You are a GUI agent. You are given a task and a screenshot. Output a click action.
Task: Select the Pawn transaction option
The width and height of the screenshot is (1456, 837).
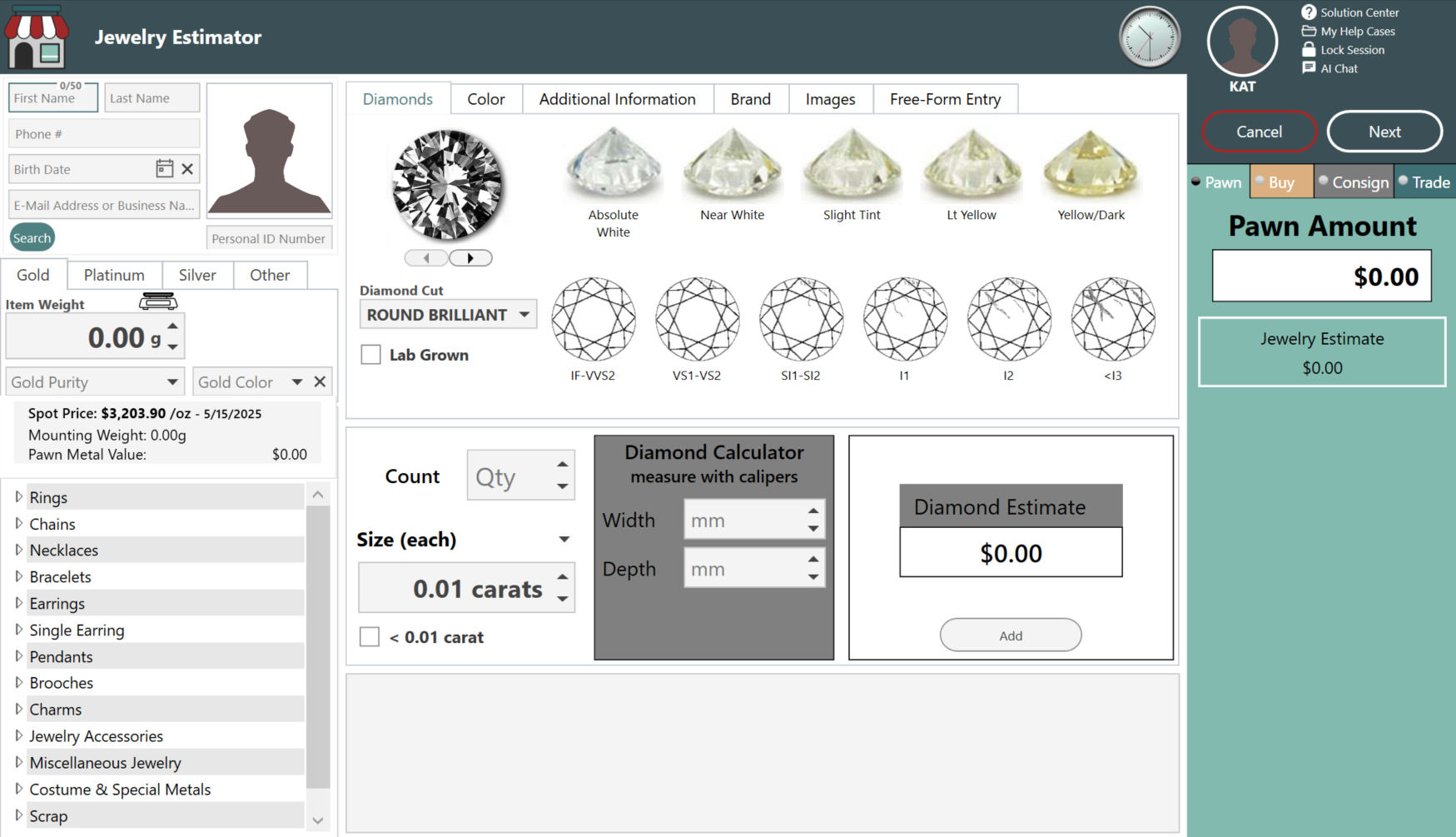pos(1219,182)
